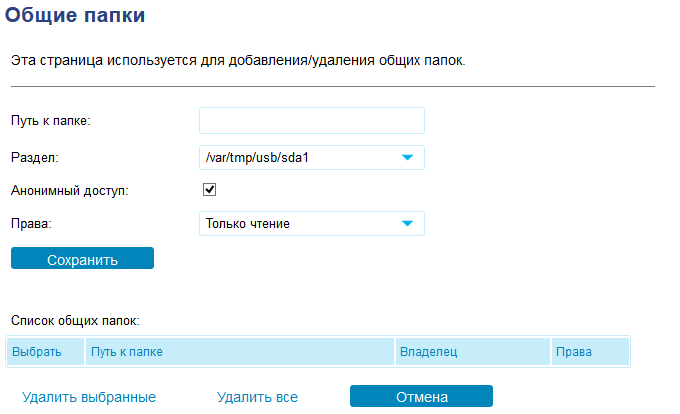The height and width of the screenshot is (414, 680).
Task: Click the Путь к папке table column header
Action: coord(127,352)
